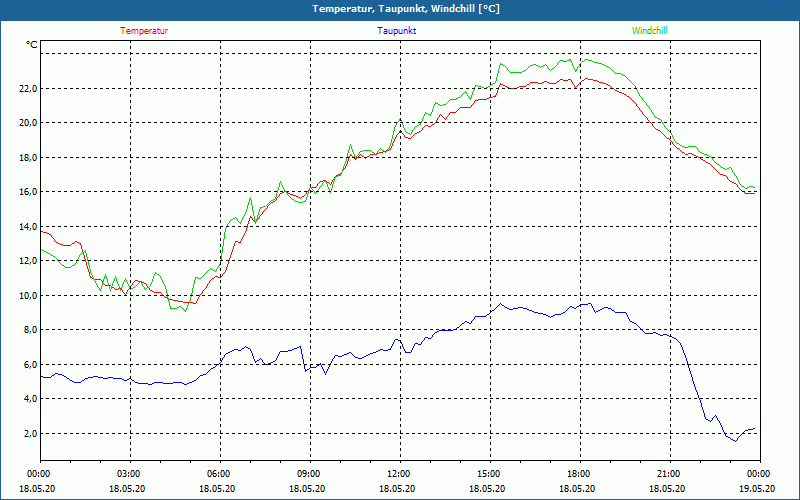800x500 pixels.
Task: Click the °C unit label on y-axis
Action: [32, 45]
